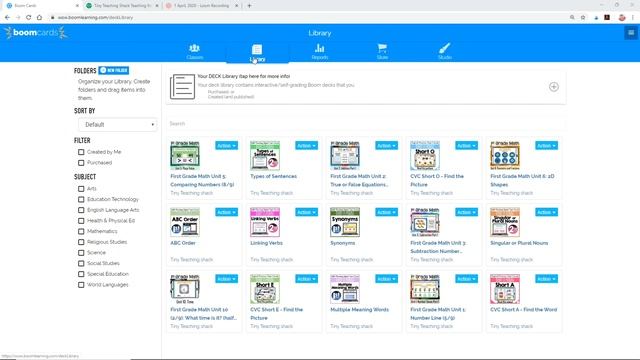Check Social Studies subject
This screenshot has height=360, width=640.
pyautogui.click(x=81, y=263)
